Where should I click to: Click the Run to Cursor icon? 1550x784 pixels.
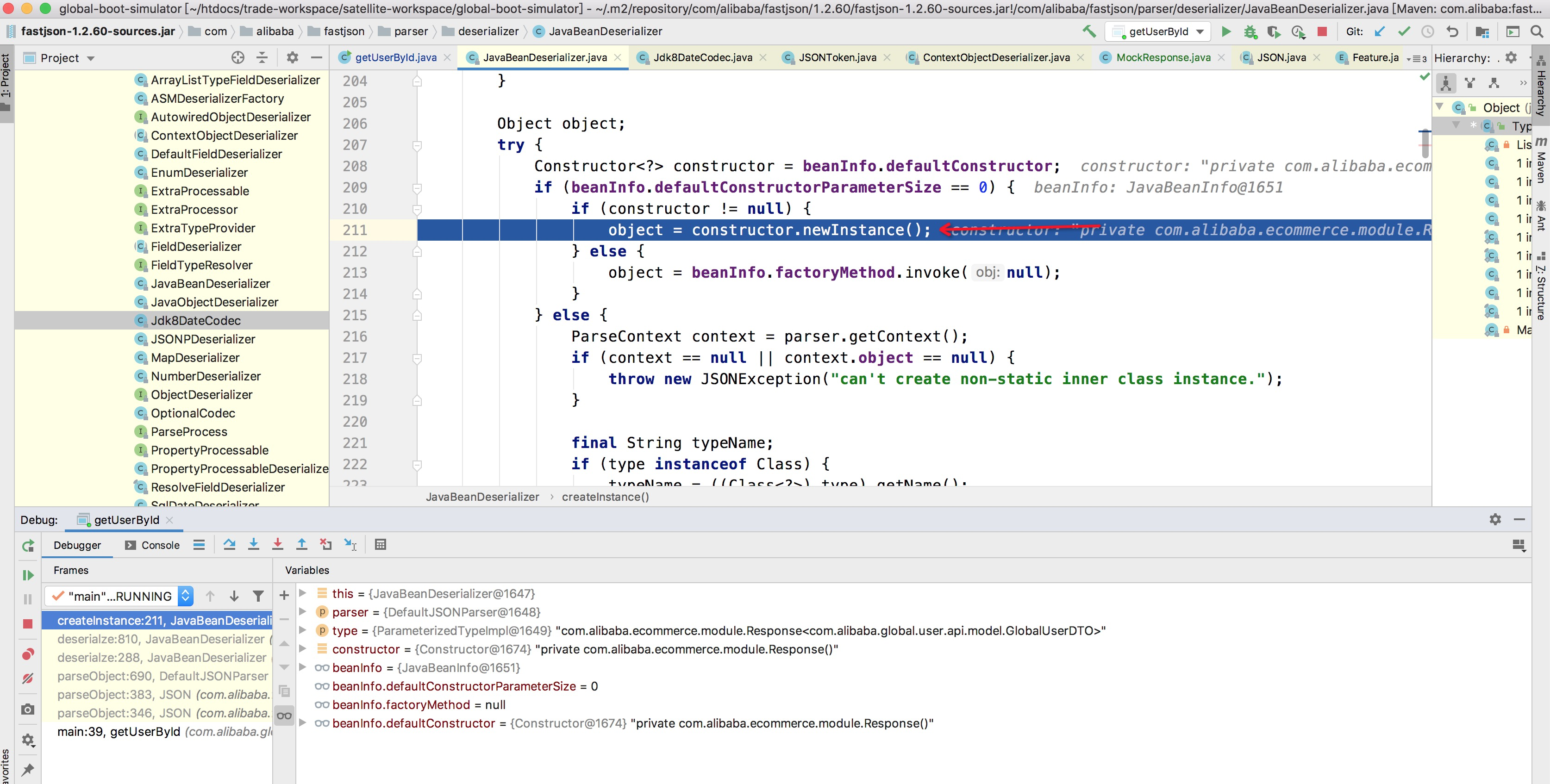click(x=350, y=545)
